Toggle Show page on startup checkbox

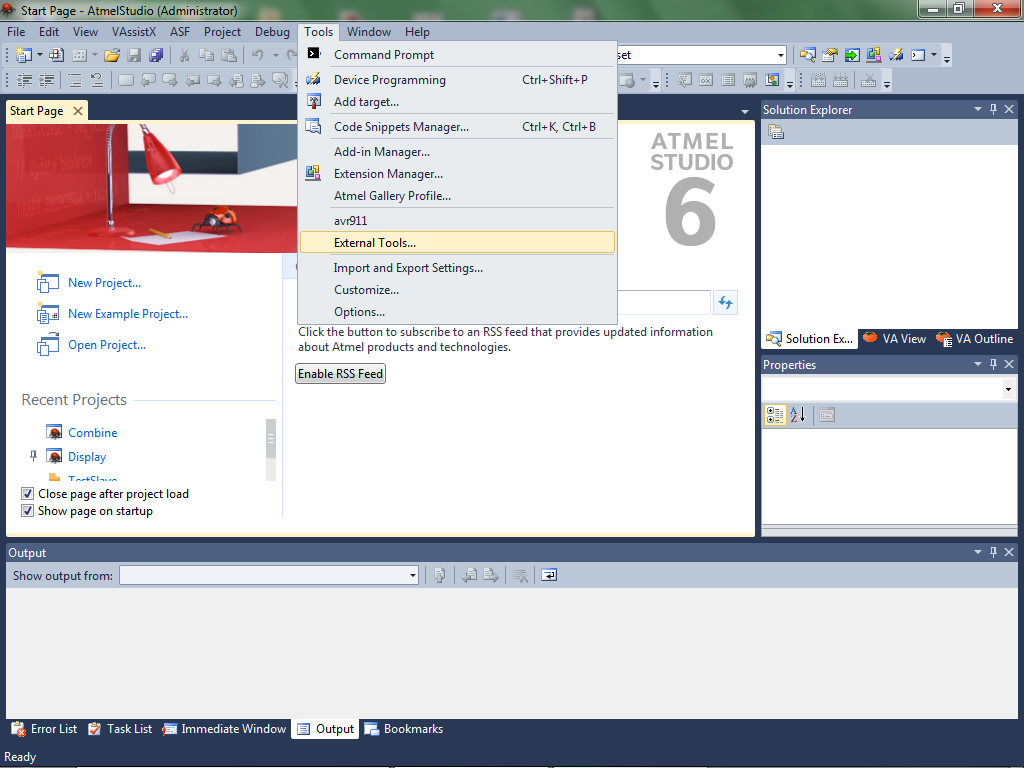click(x=27, y=511)
